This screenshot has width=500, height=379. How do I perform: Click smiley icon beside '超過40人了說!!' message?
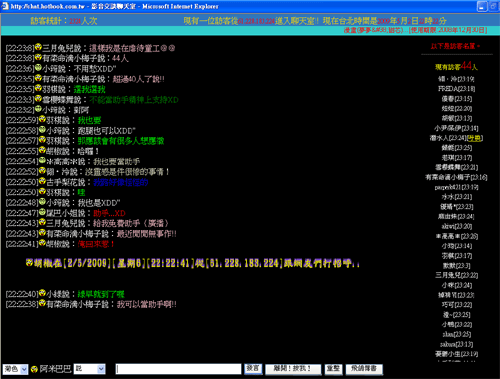[x=38, y=78]
